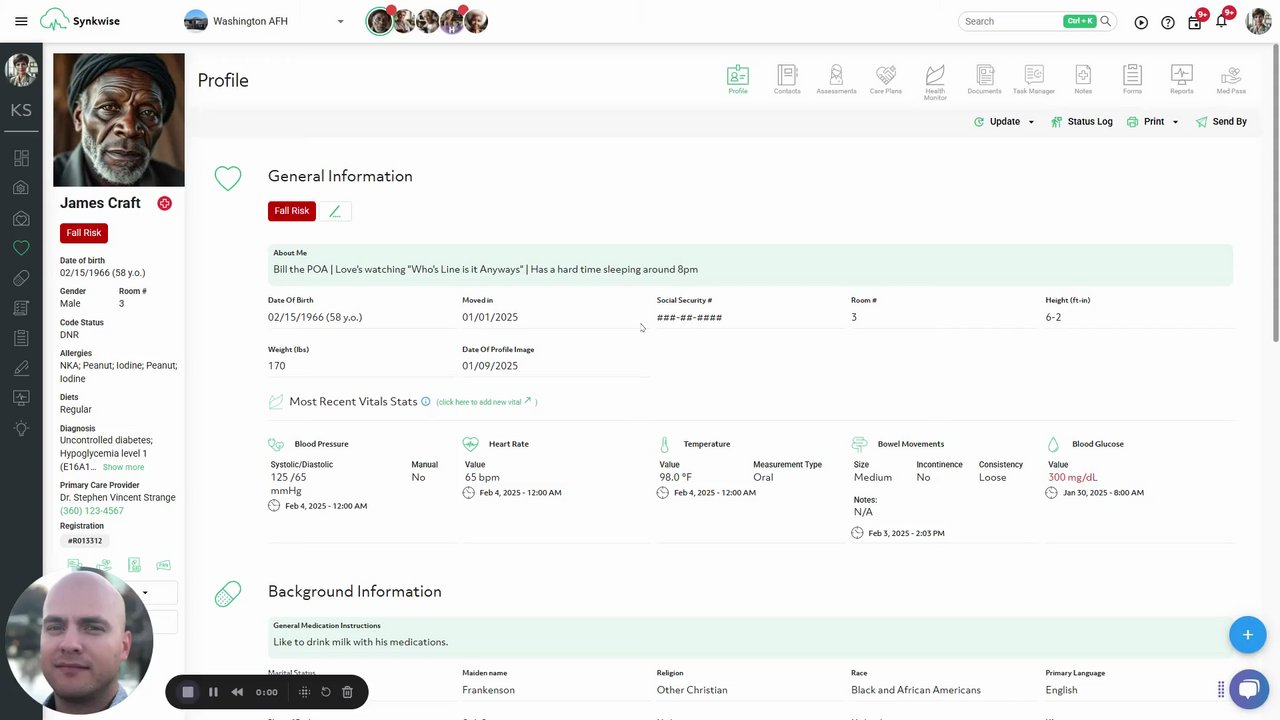
Task: Open the Med Pass tab
Action: tap(1231, 80)
